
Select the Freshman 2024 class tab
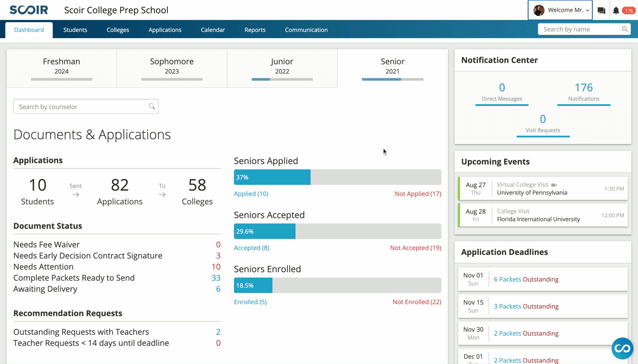[x=61, y=68]
